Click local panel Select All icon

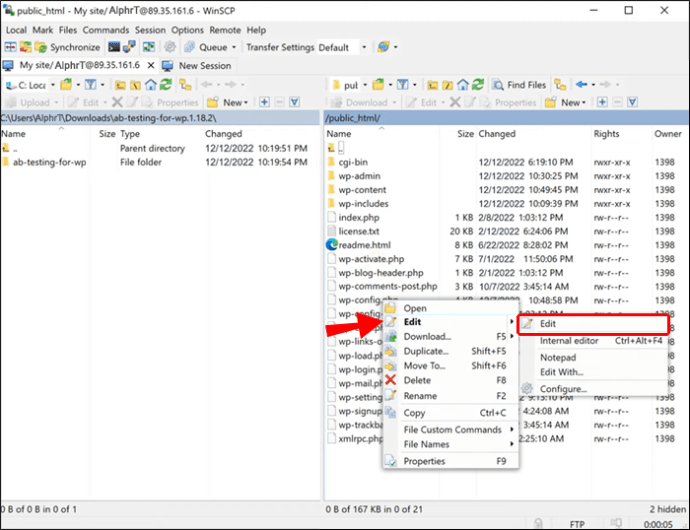[294, 103]
